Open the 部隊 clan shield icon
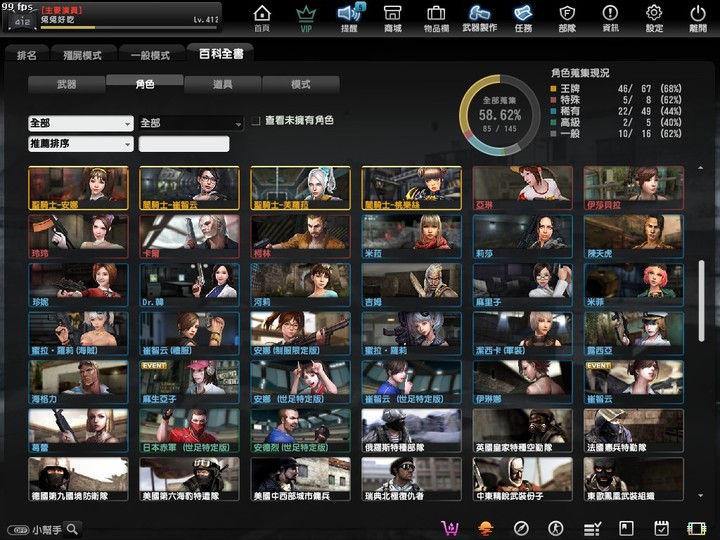Image resolution: width=720 pixels, height=540 pixels. click(x=567, y=17)
